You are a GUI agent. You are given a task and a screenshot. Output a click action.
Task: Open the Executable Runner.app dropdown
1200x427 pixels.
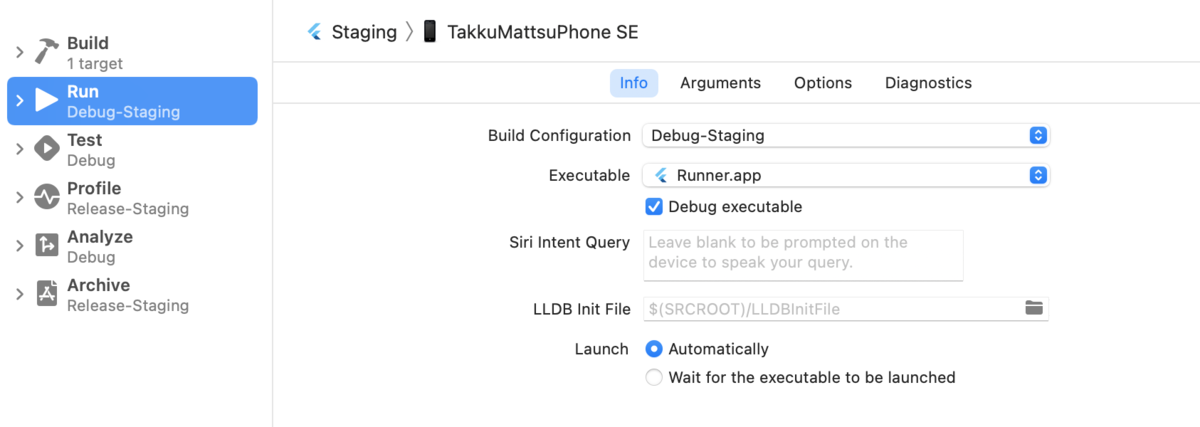pos(845,176)
